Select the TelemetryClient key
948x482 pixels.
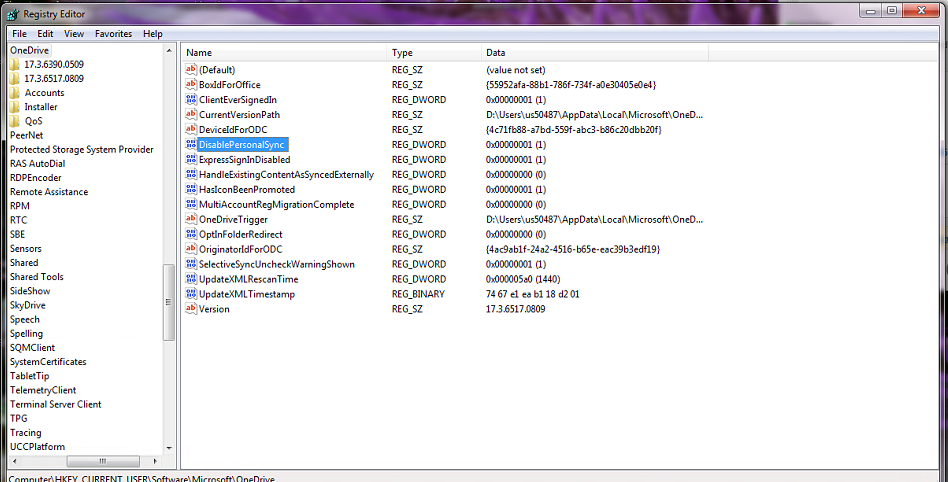43,390
